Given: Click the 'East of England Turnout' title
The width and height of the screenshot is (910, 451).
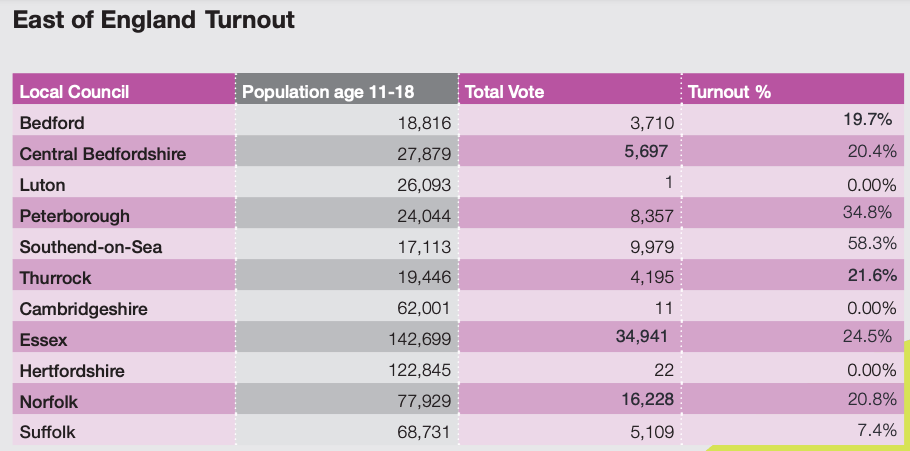Looking at the screenshot, I should click(154, 20).
